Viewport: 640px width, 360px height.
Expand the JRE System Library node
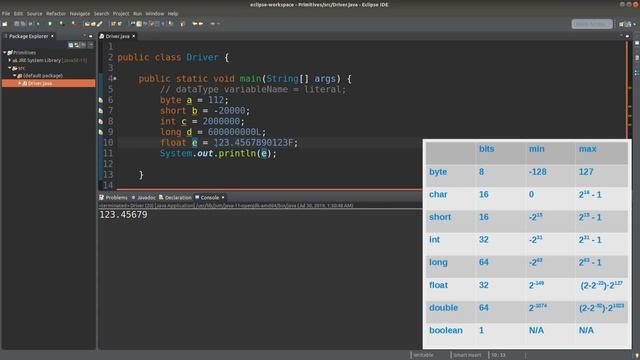click(x=9, y=60)
